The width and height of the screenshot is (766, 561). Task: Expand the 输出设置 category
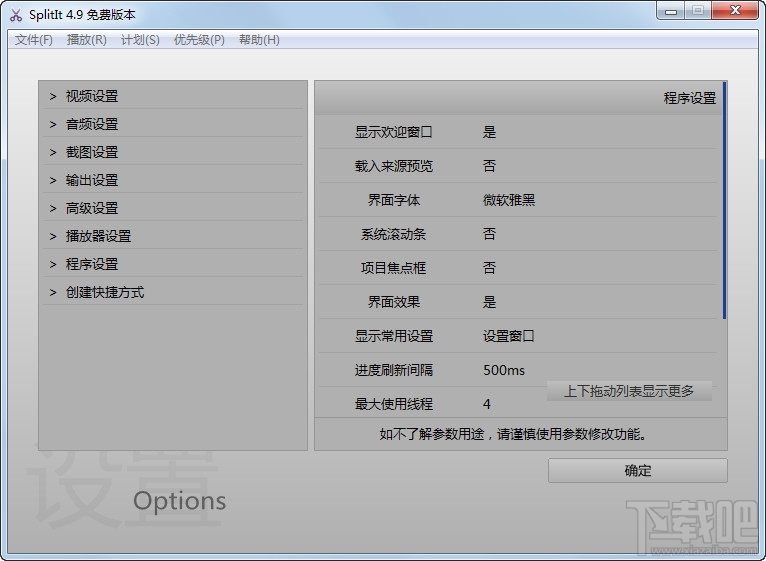pyautogui.click(x=173, y=180)
